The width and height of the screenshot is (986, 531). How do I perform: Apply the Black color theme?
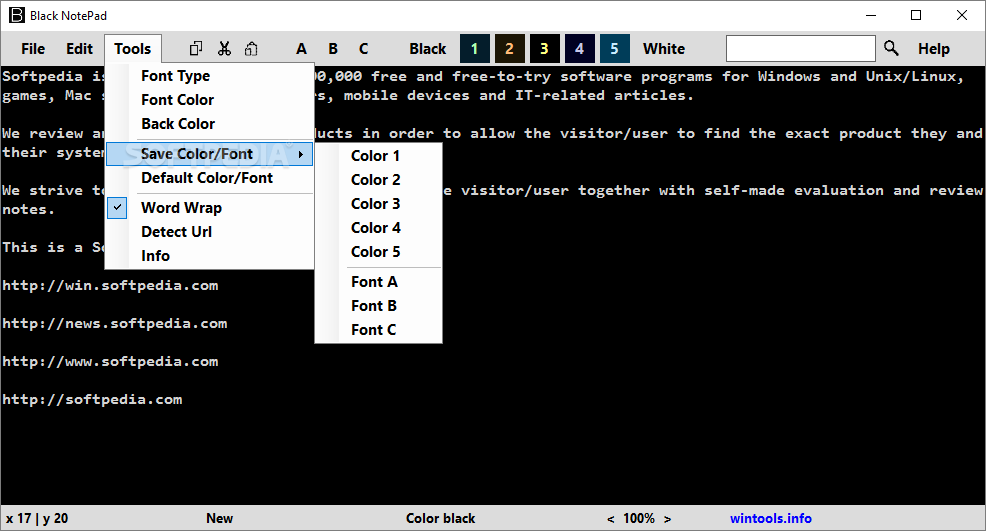point(428,48)
